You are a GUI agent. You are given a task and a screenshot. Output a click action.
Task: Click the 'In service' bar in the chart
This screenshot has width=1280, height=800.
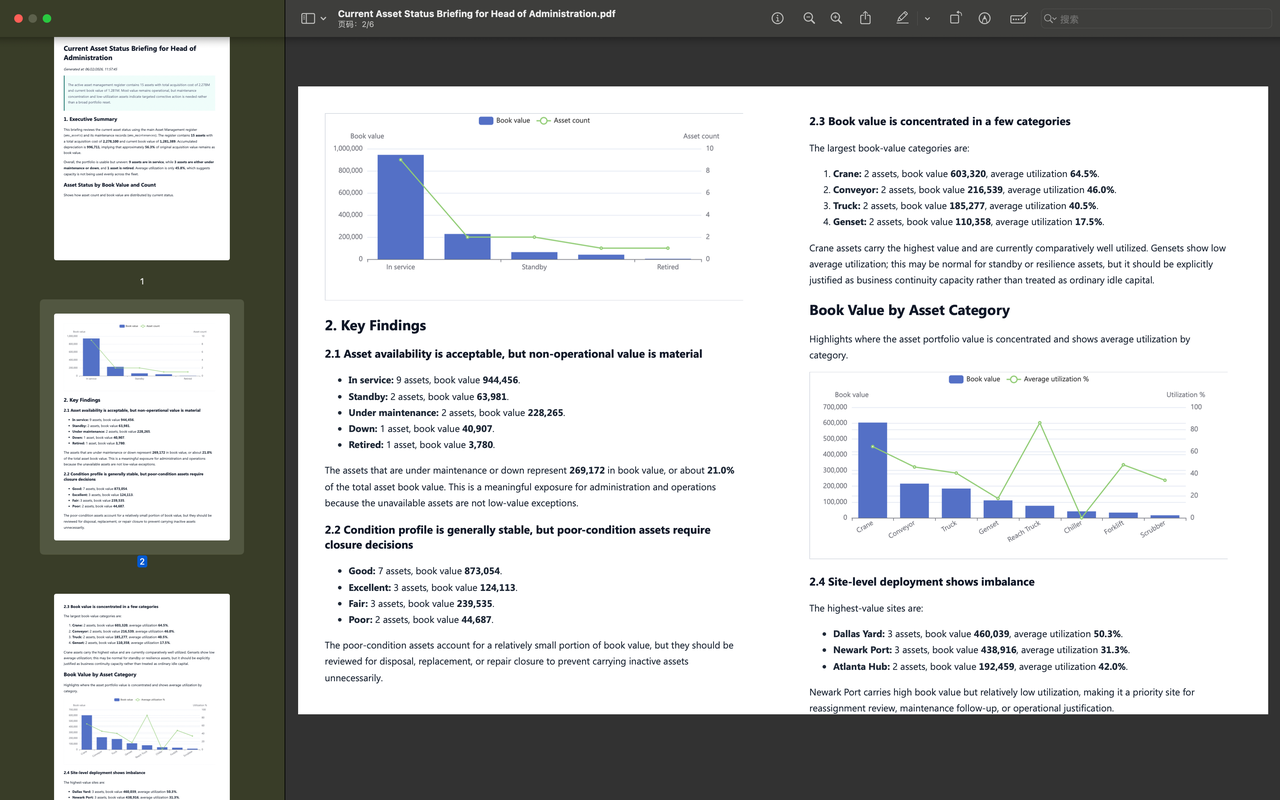[x=400, y=206]
